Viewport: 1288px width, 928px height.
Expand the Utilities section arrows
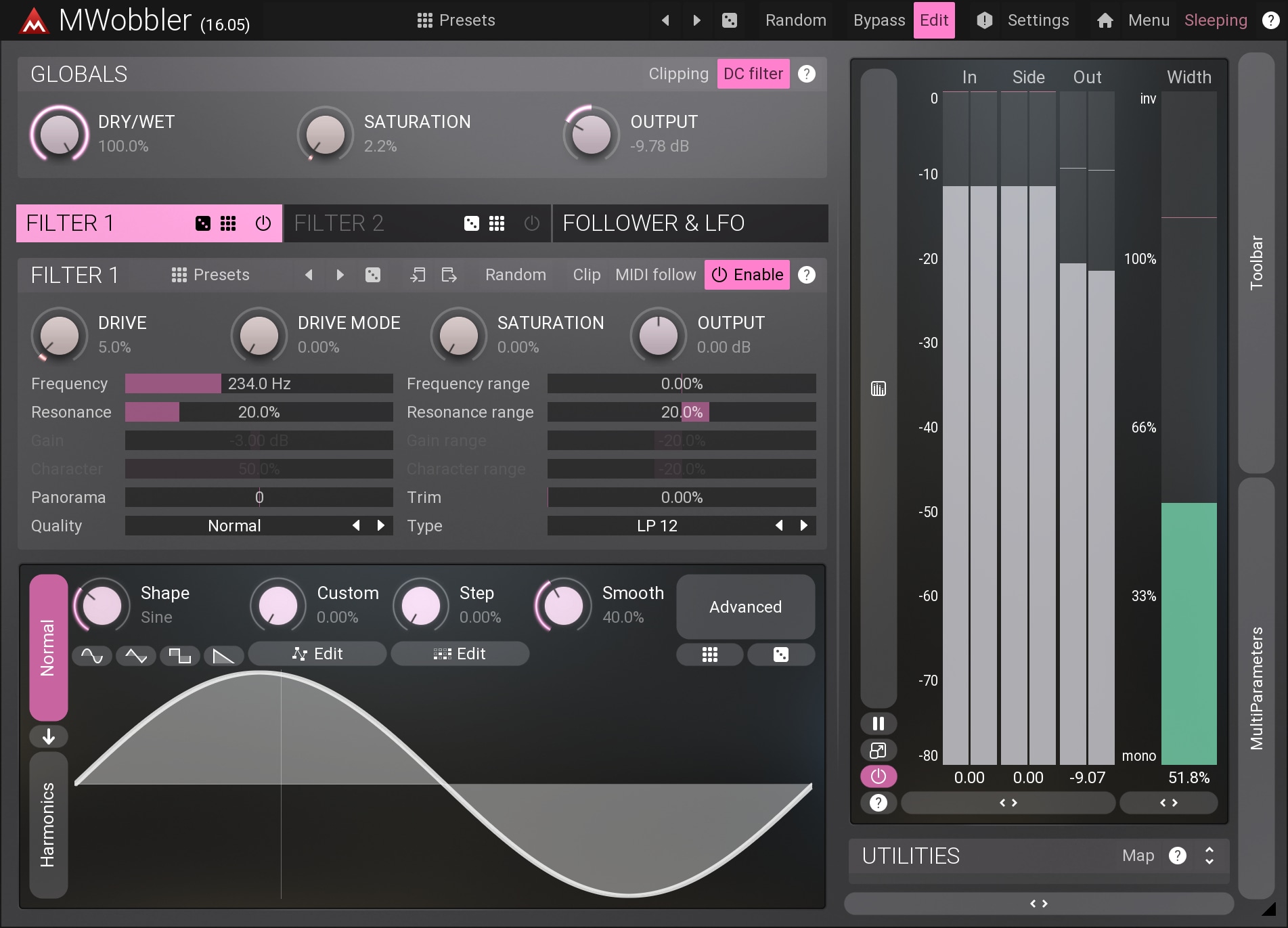coord(1209,856)
